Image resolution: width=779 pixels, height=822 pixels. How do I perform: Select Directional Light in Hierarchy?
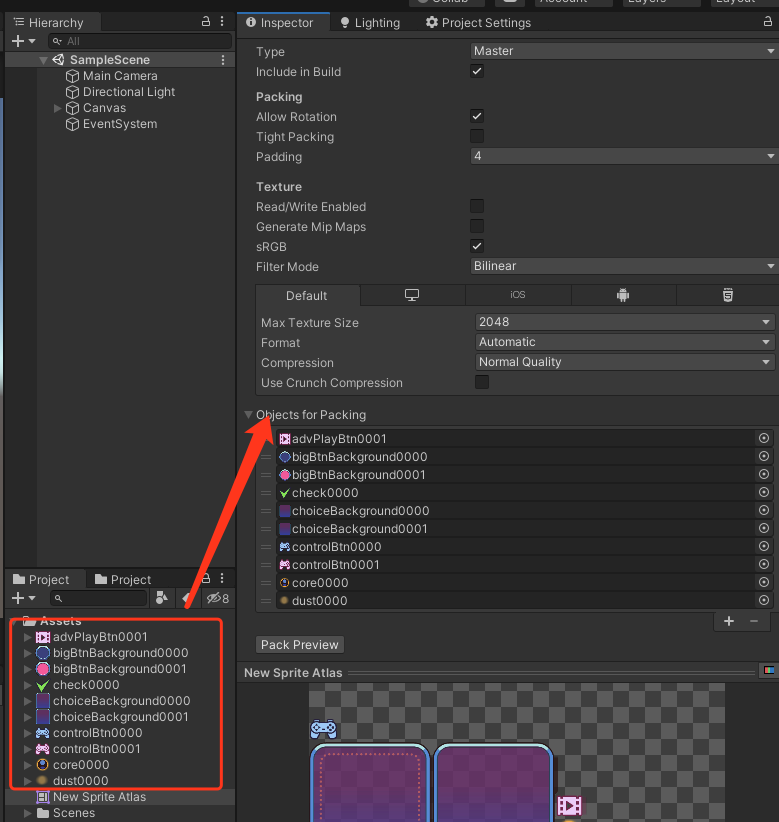pyautogui.click(x=129, y=92)
